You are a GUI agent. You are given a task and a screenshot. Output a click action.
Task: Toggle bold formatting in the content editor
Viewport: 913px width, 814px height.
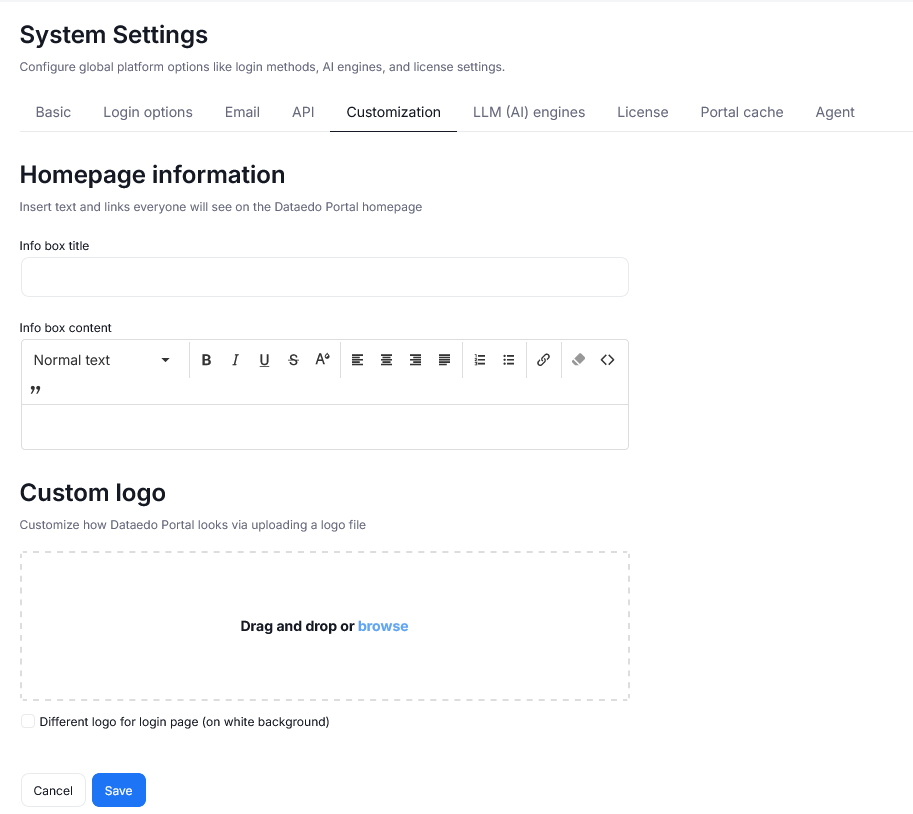point(206,359)
